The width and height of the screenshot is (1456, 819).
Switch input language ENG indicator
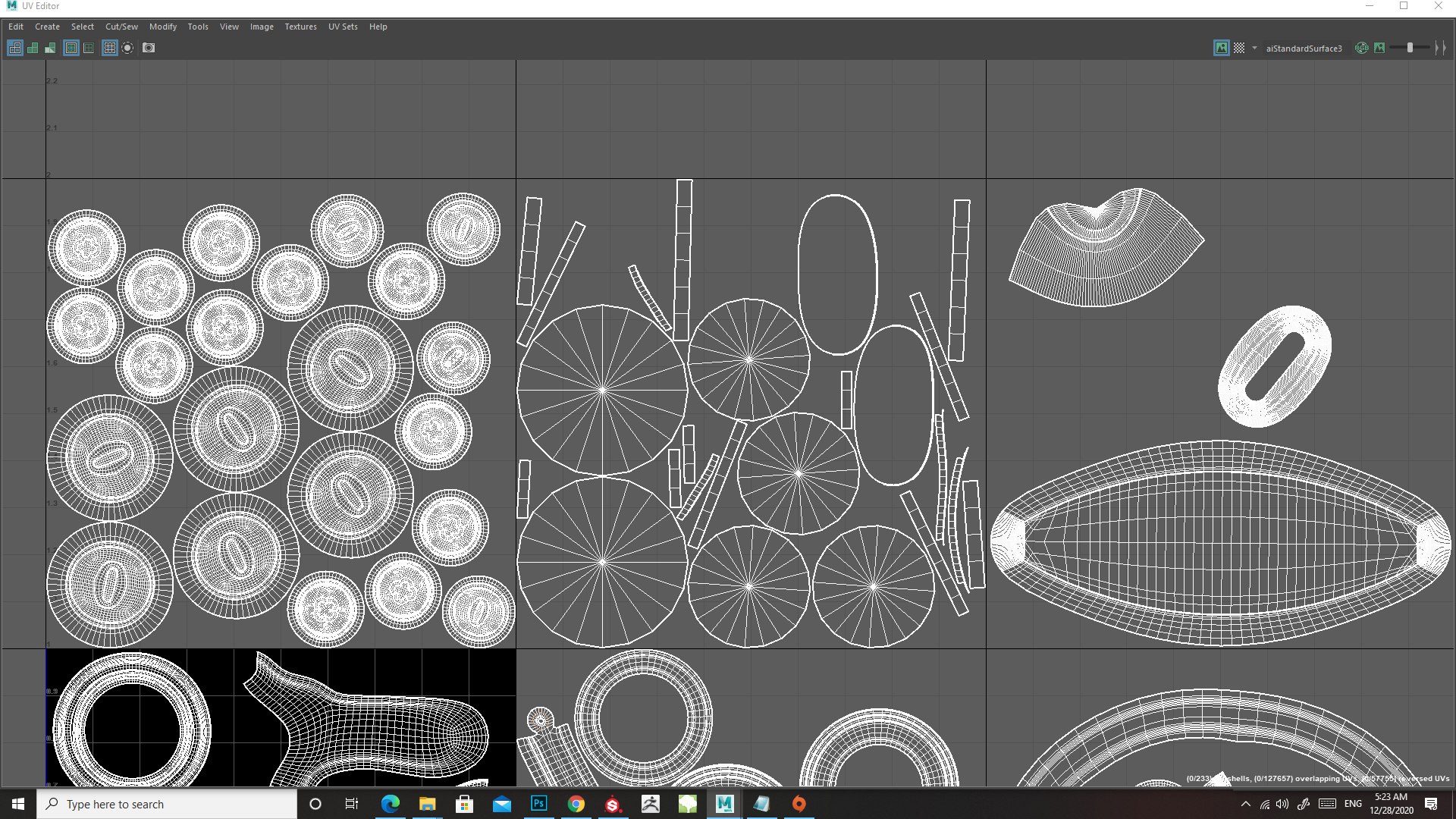[1353, 804]
